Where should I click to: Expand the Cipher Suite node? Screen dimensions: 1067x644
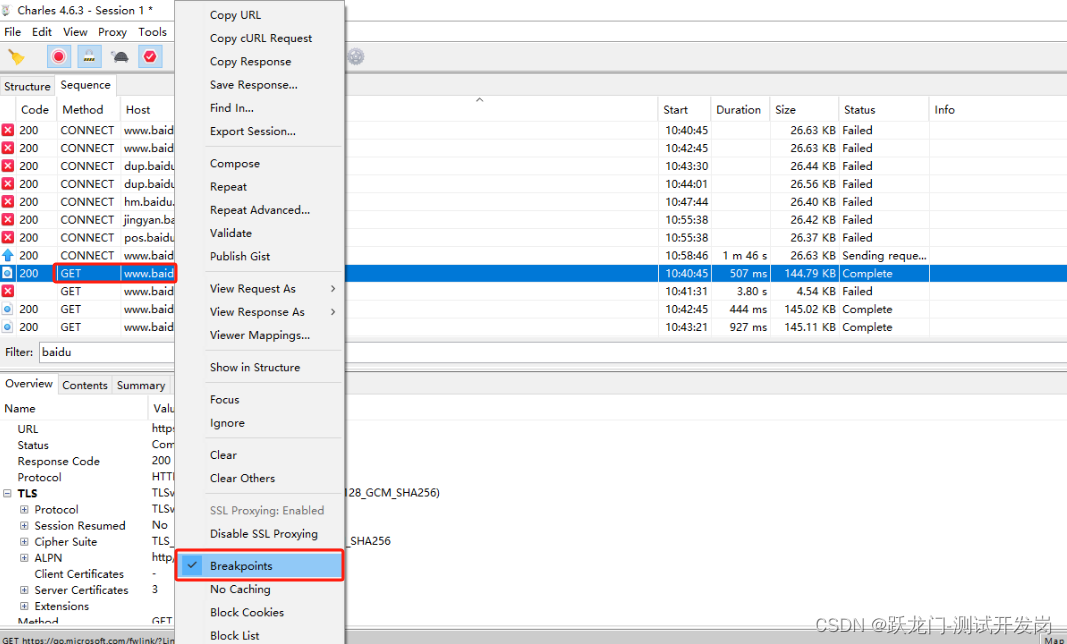coord(24,542)
